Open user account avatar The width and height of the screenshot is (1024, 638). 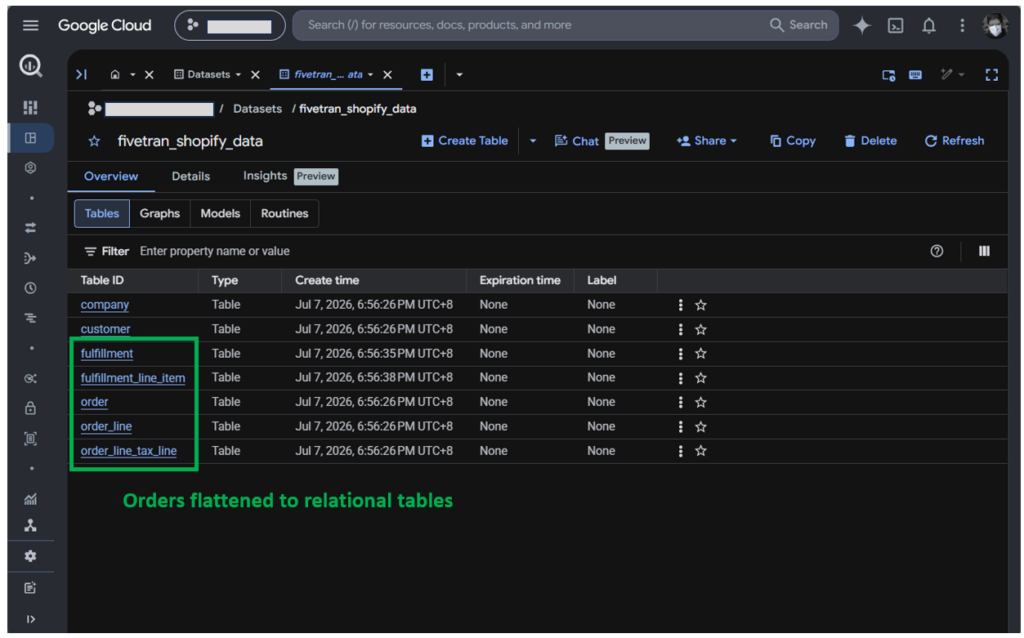[x=995, y=25]
